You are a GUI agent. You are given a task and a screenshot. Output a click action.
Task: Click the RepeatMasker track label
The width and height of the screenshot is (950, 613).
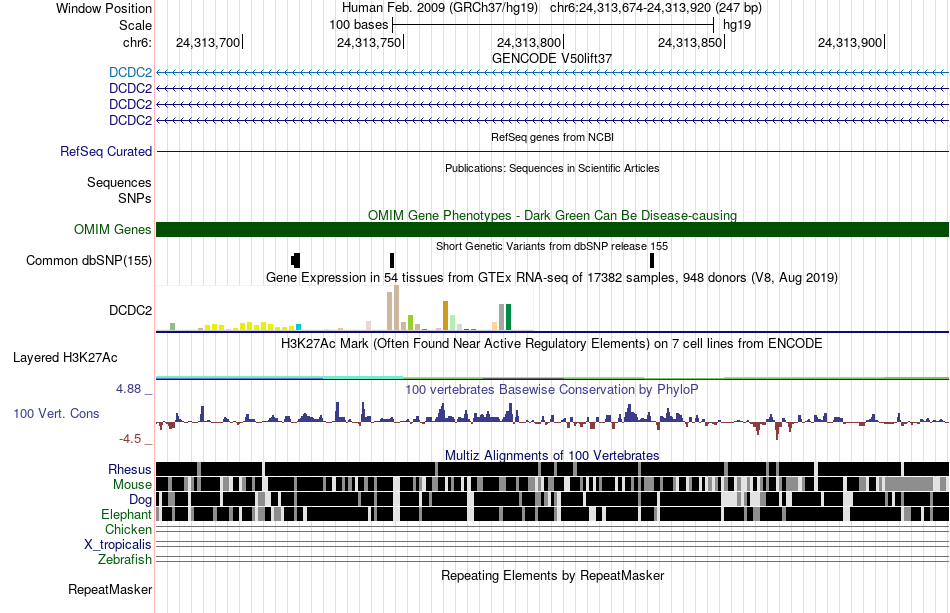110,590
